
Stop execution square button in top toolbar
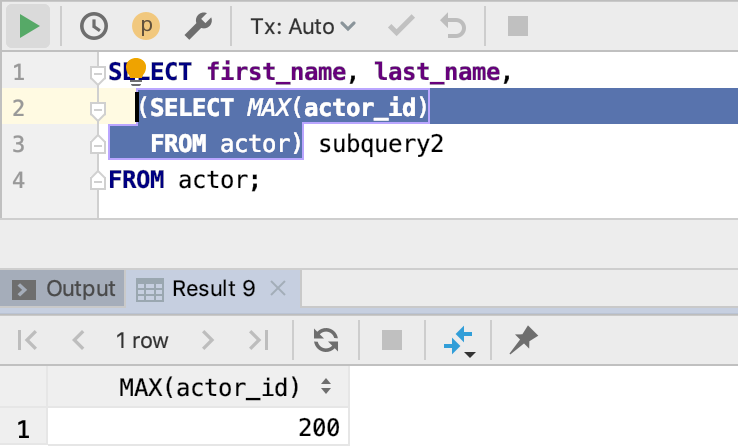tap(517, 26)
